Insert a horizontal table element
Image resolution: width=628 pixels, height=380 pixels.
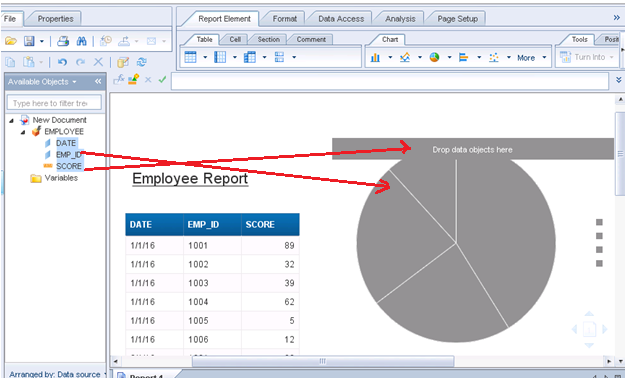coord(220,57)
